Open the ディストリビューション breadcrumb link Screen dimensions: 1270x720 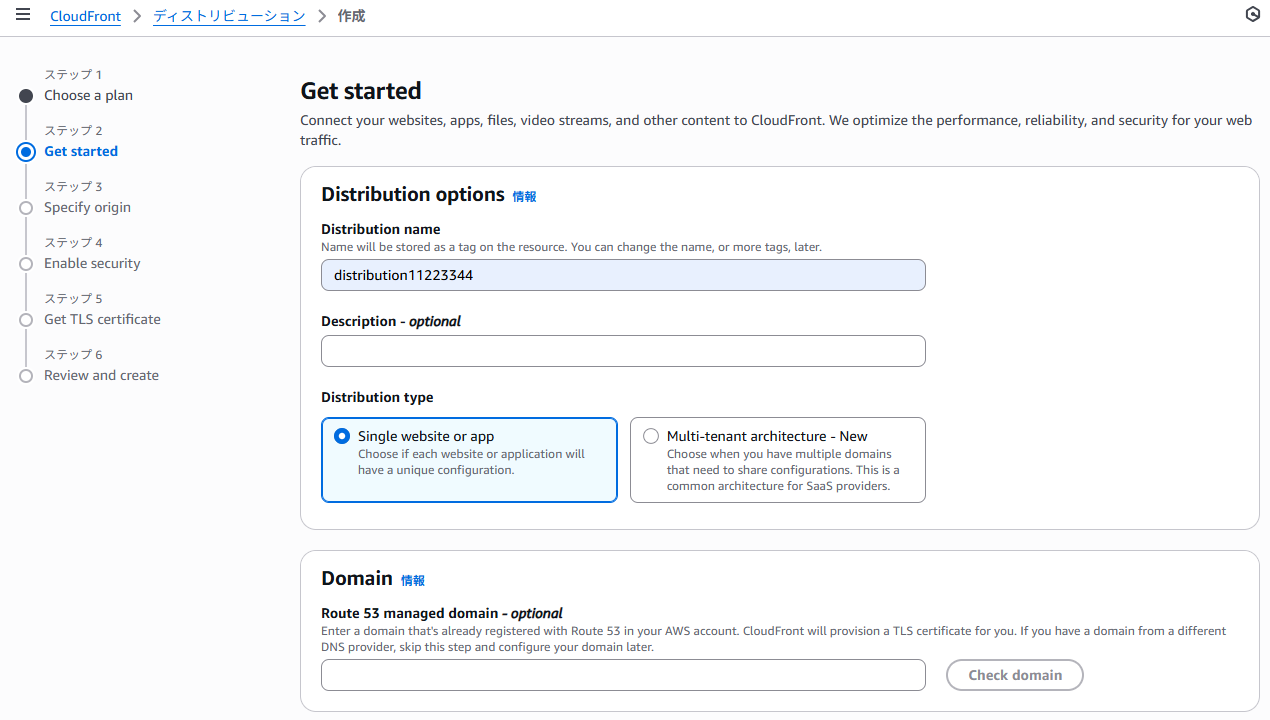pos(229,16)
